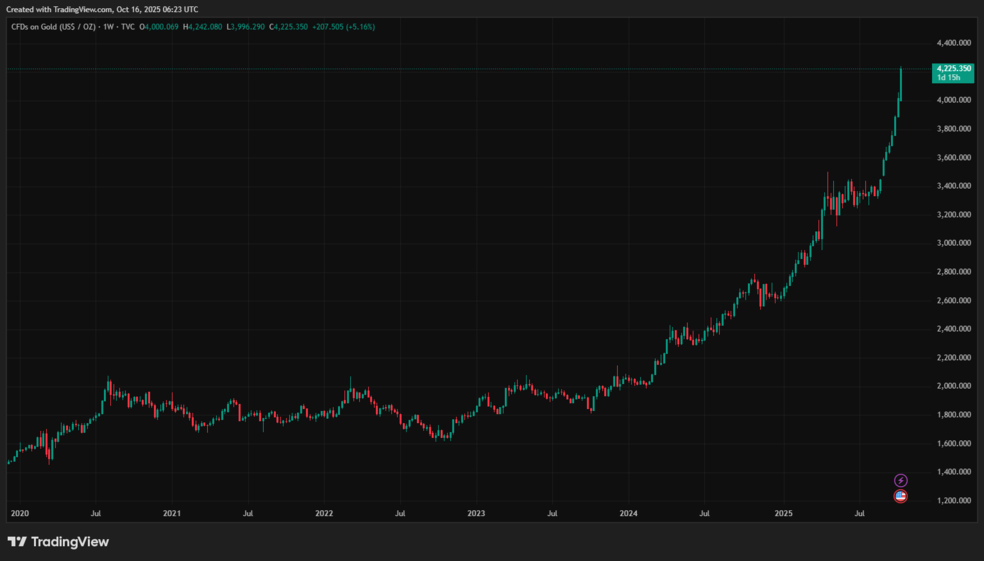
Task: Click the TradingView logo at bottom left
Action: pyautogui.click(x=58, y=542)
